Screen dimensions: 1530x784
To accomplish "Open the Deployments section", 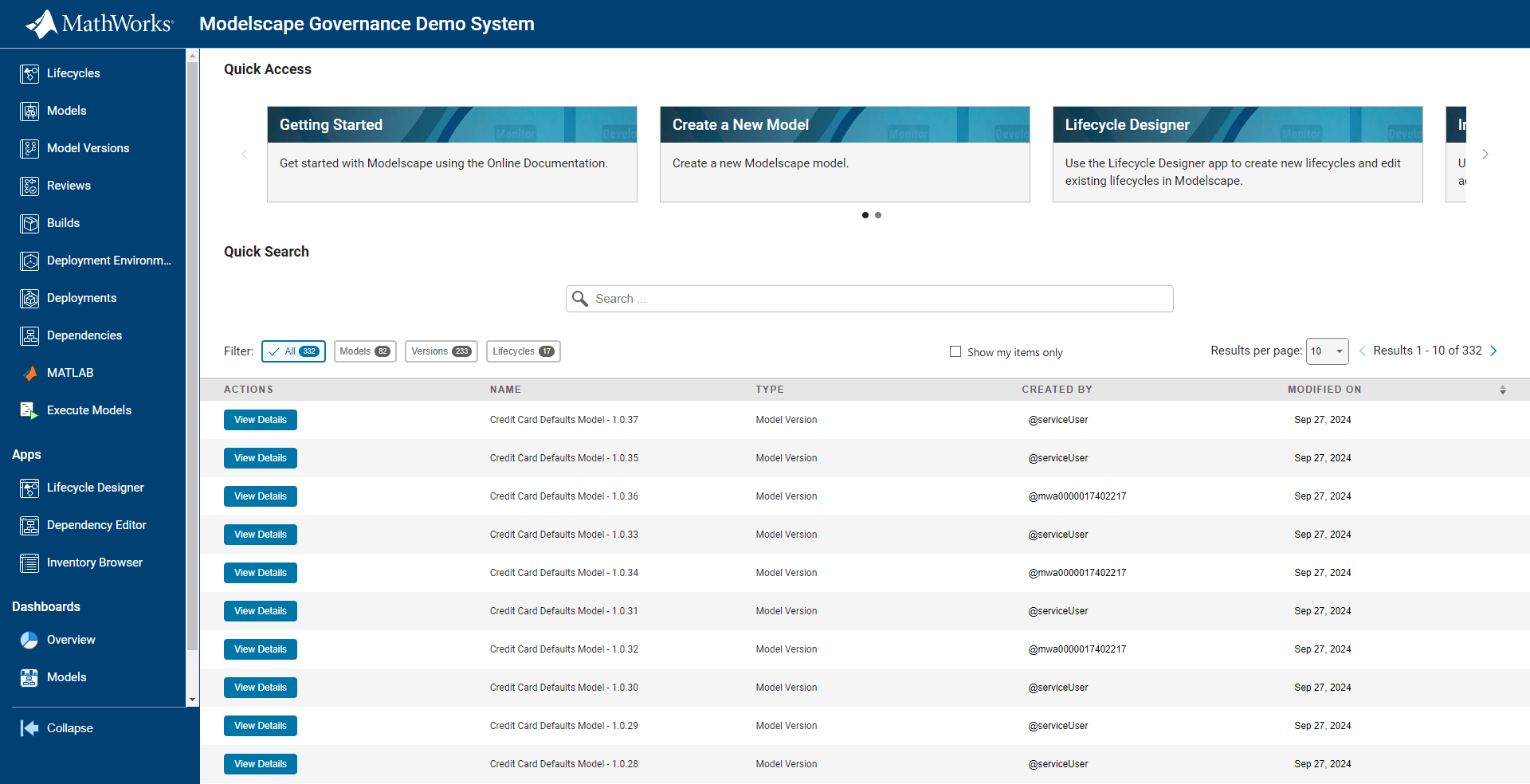I will 29,298.
